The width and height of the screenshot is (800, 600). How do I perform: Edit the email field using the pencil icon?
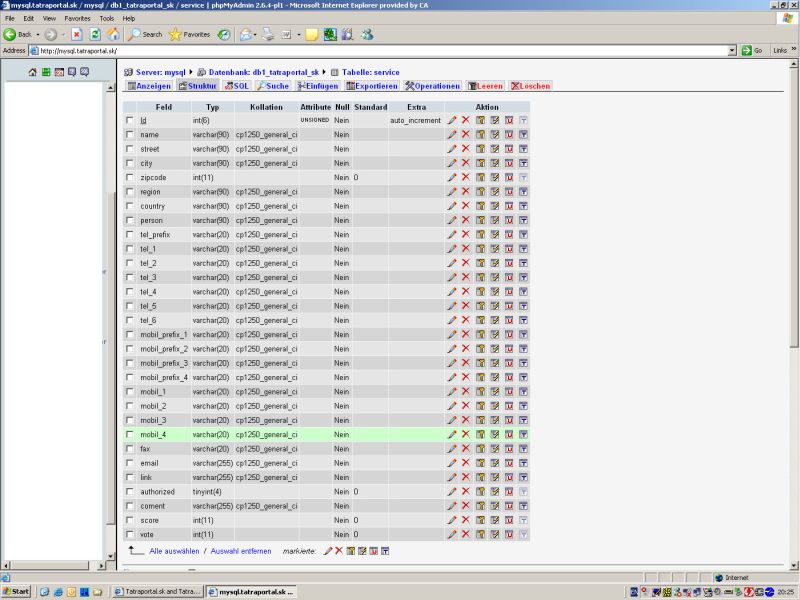452,463
